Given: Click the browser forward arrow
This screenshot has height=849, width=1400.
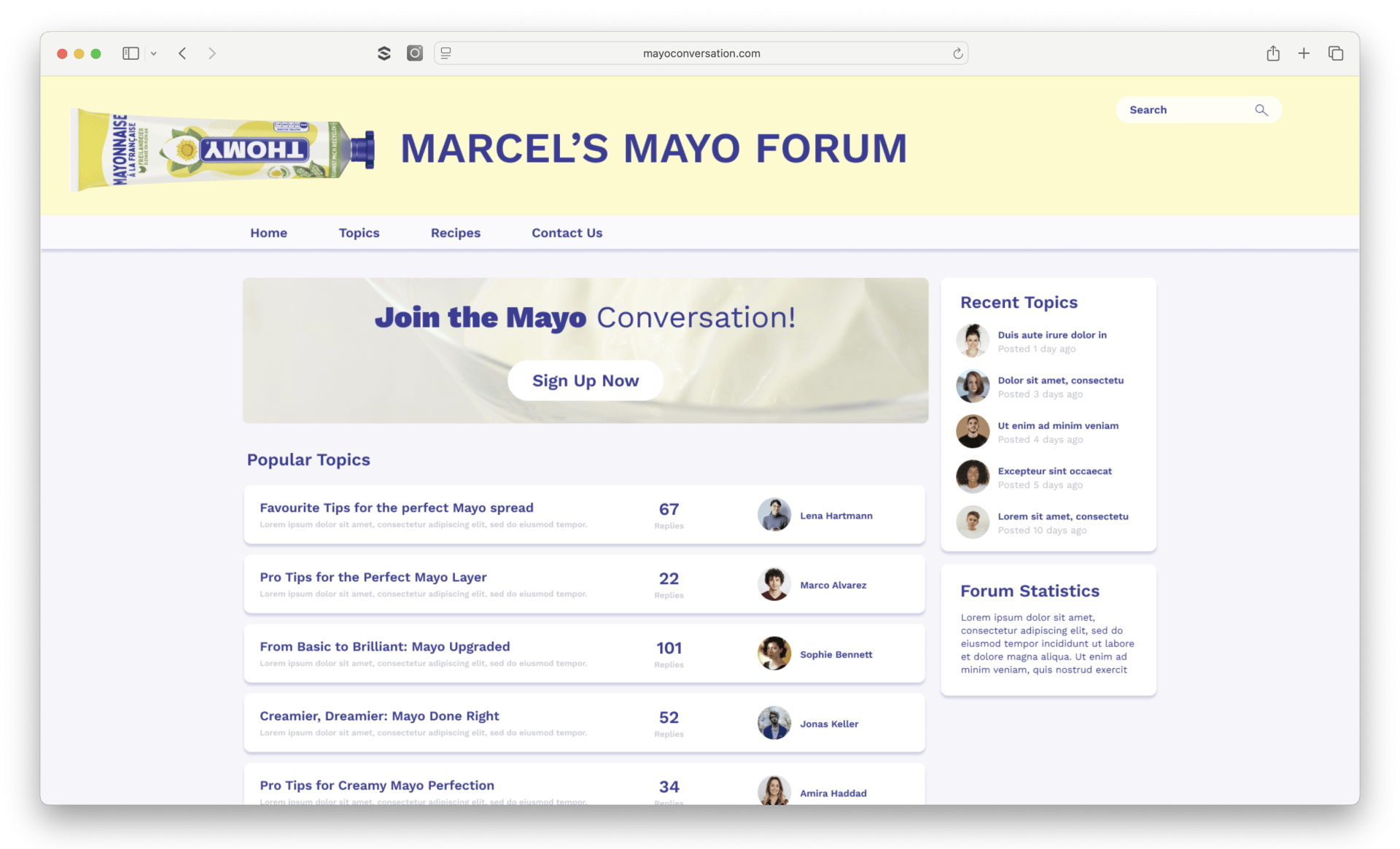Looking at the screenshot, I should point(212,53).
